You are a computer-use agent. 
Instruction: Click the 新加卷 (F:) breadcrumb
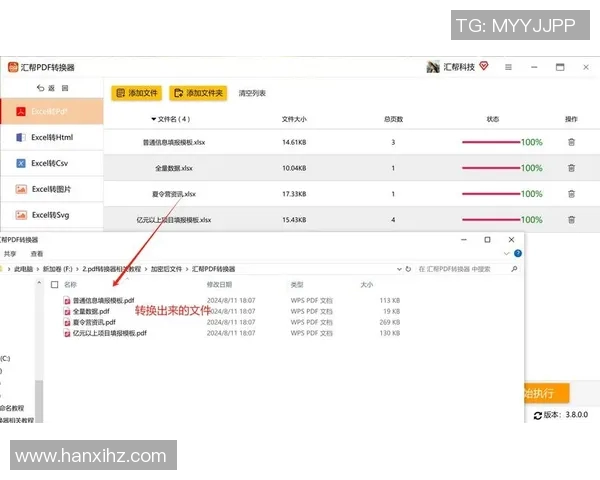57,269
